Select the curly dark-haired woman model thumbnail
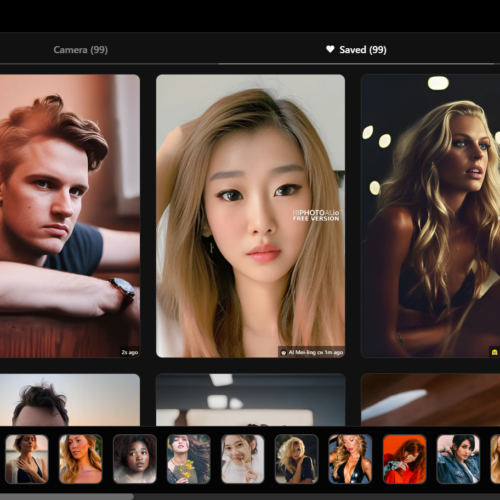Viewport: 500px width, 500px height. pyautogui.click(x=135, y=459)
